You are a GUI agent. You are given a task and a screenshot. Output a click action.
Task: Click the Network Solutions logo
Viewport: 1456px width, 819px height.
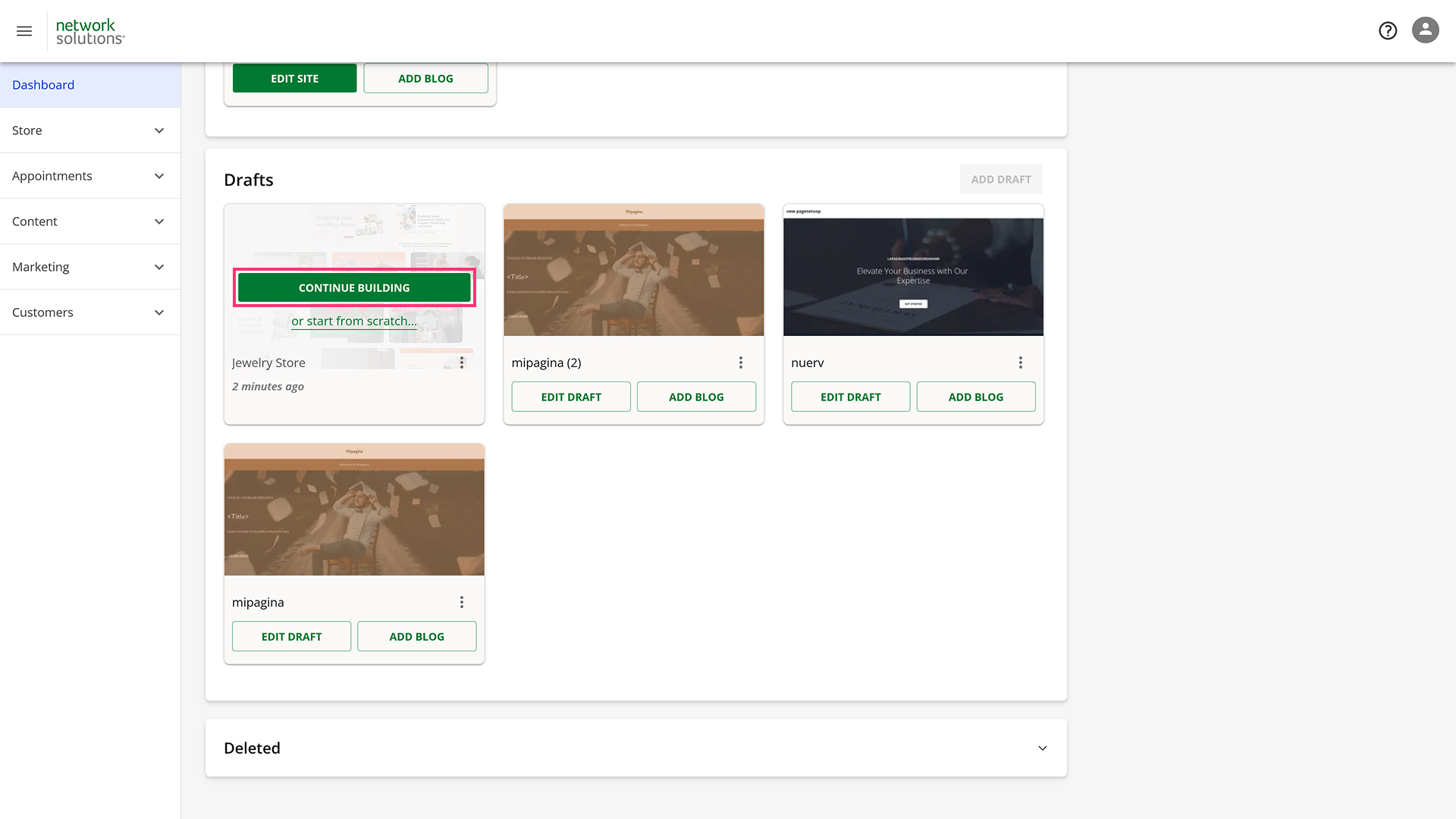89,32
